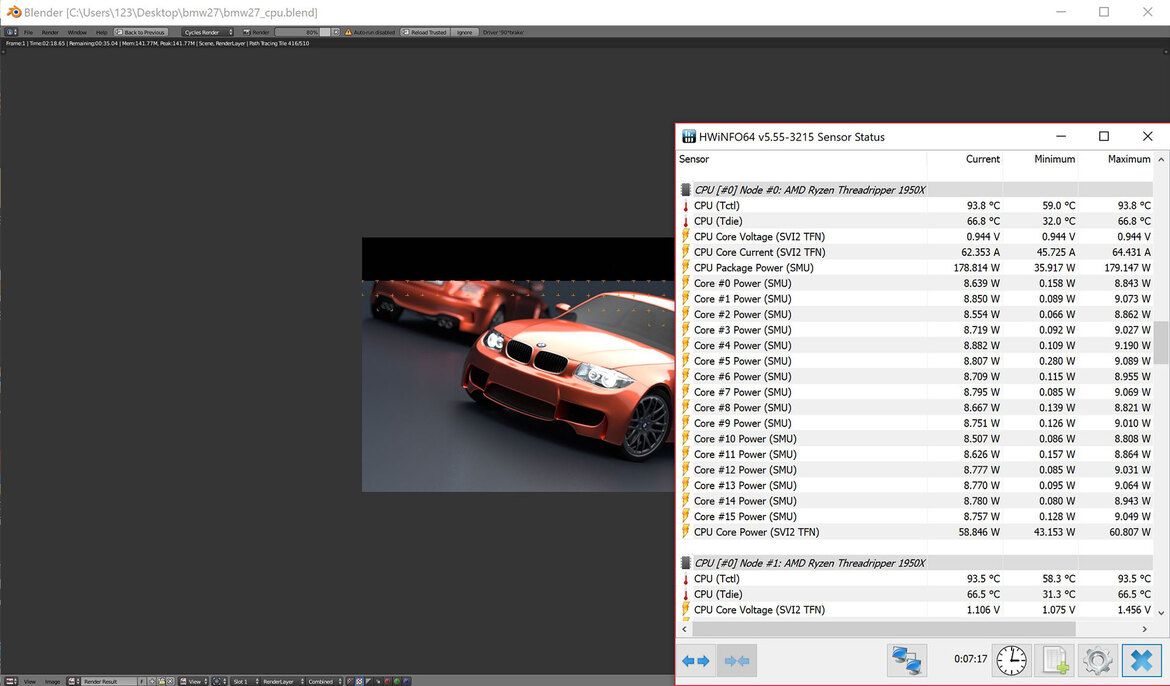This screenshot has height=686, width=1170.
Task: Open Blender Combined pass dropdown
Action: click(325, 682)
